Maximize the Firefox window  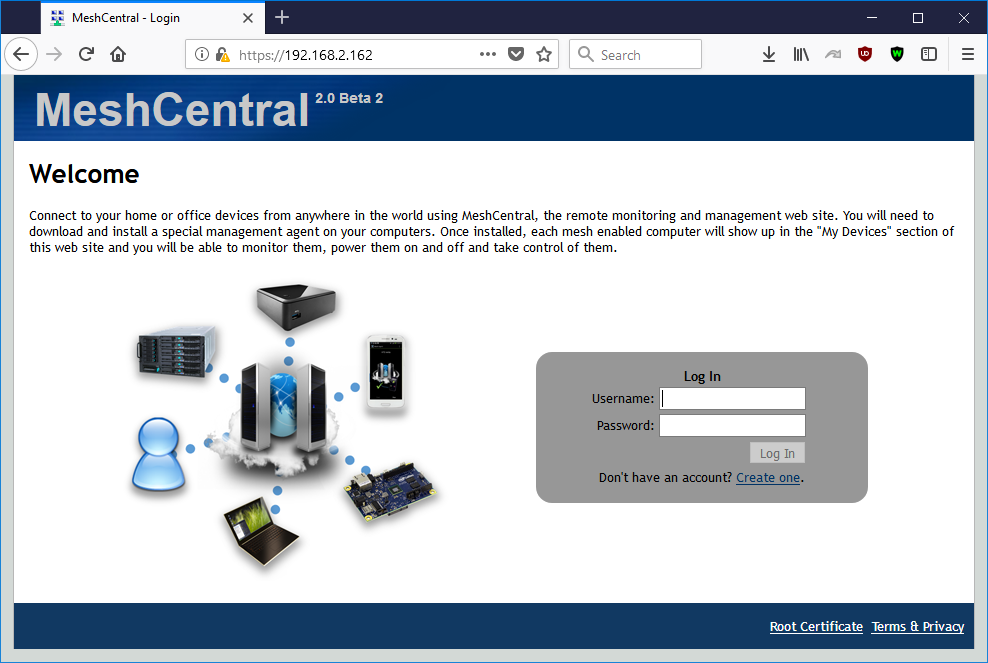pyautogui.click(x=918, y=18)
